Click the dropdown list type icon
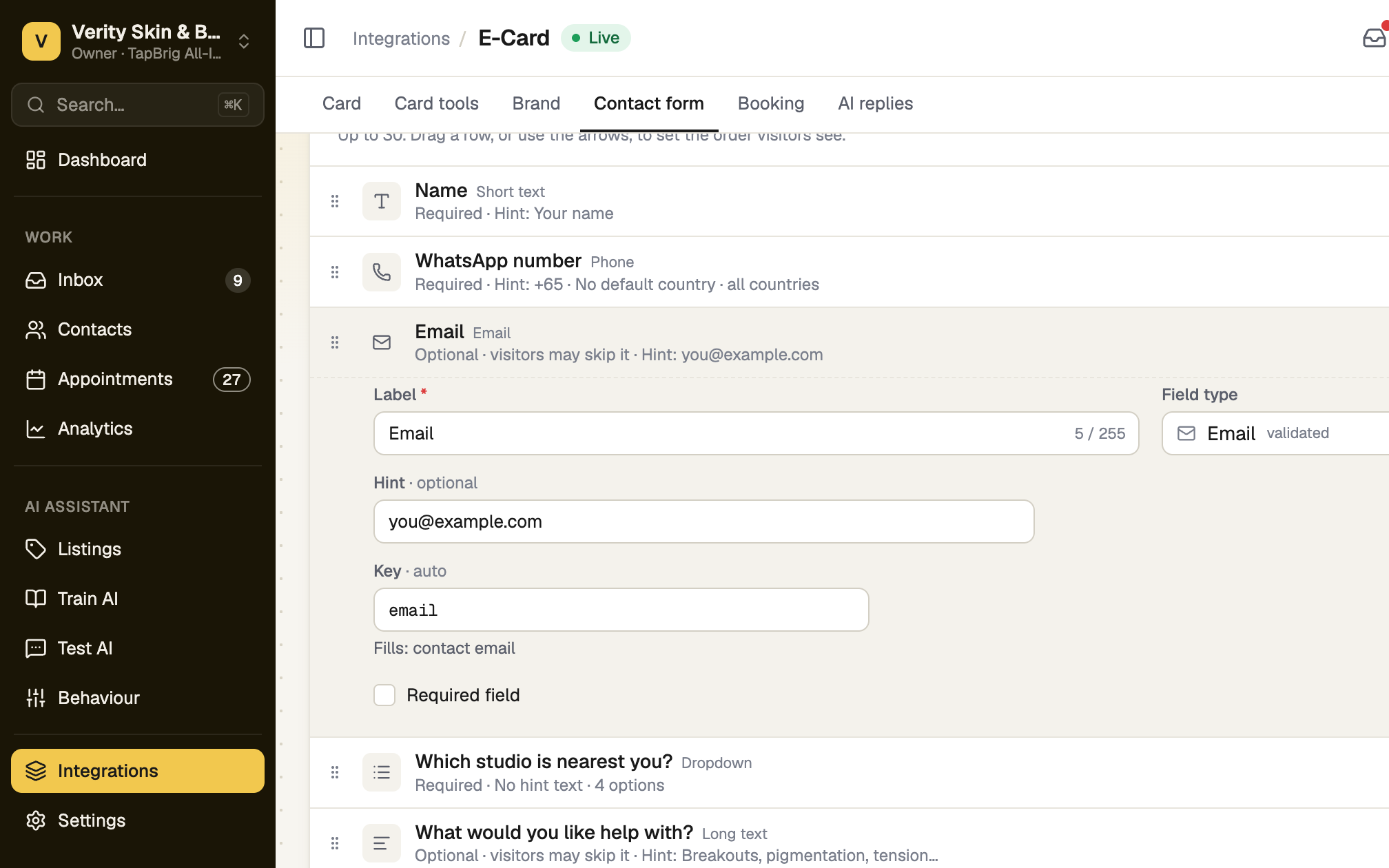The width and height of the screenshot is (1389, 868). 382,772
